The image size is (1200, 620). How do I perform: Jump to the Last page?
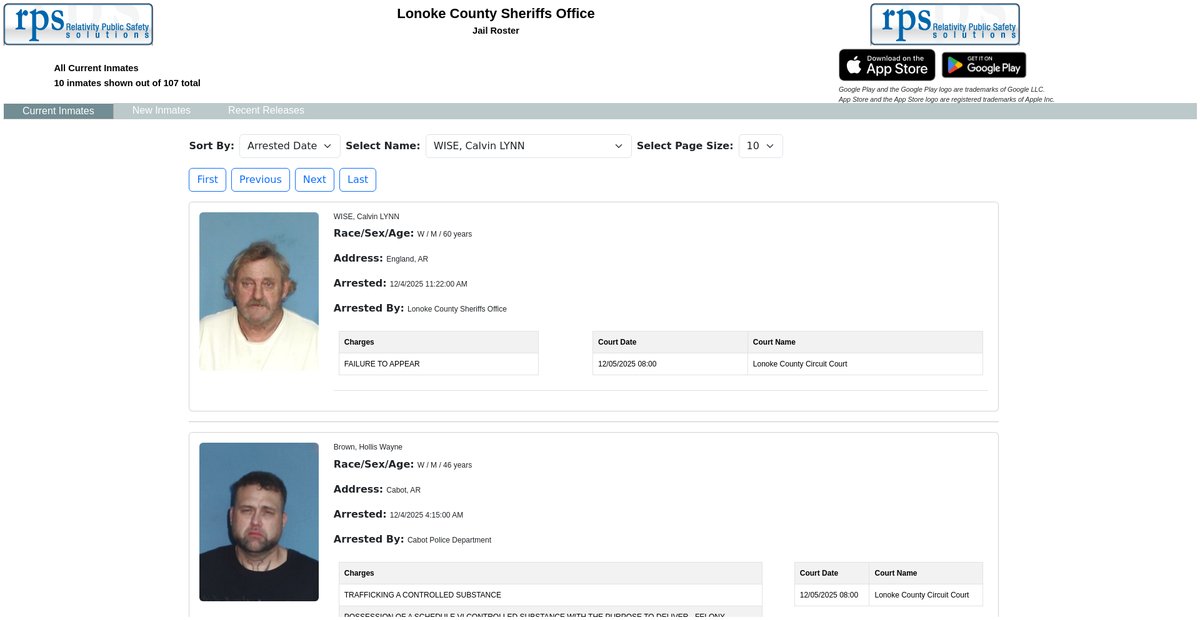357,180
